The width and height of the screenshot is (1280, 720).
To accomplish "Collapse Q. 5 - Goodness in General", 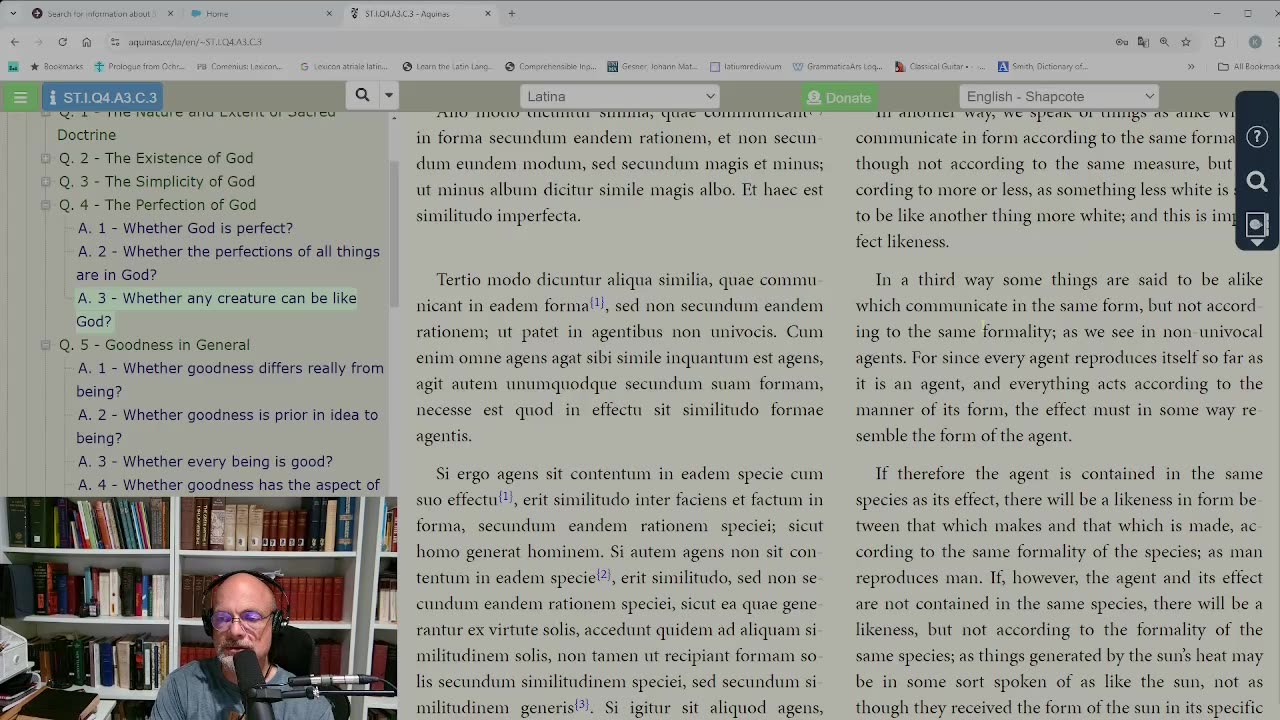I will 45,345.
